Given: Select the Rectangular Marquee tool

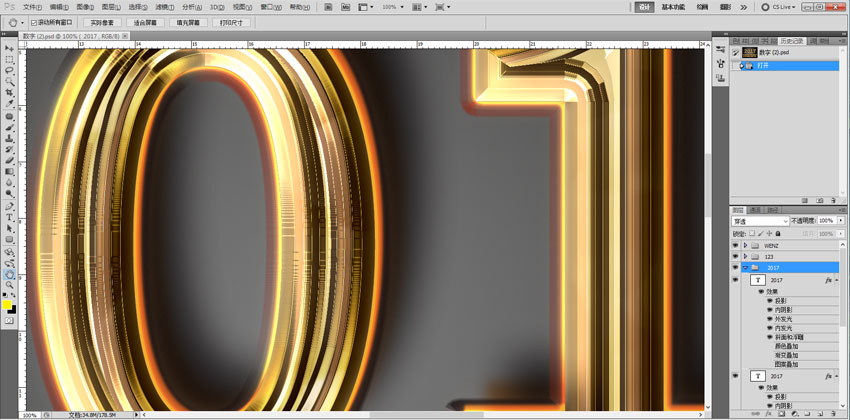Looking at the screenshot, I should (9, 60).
